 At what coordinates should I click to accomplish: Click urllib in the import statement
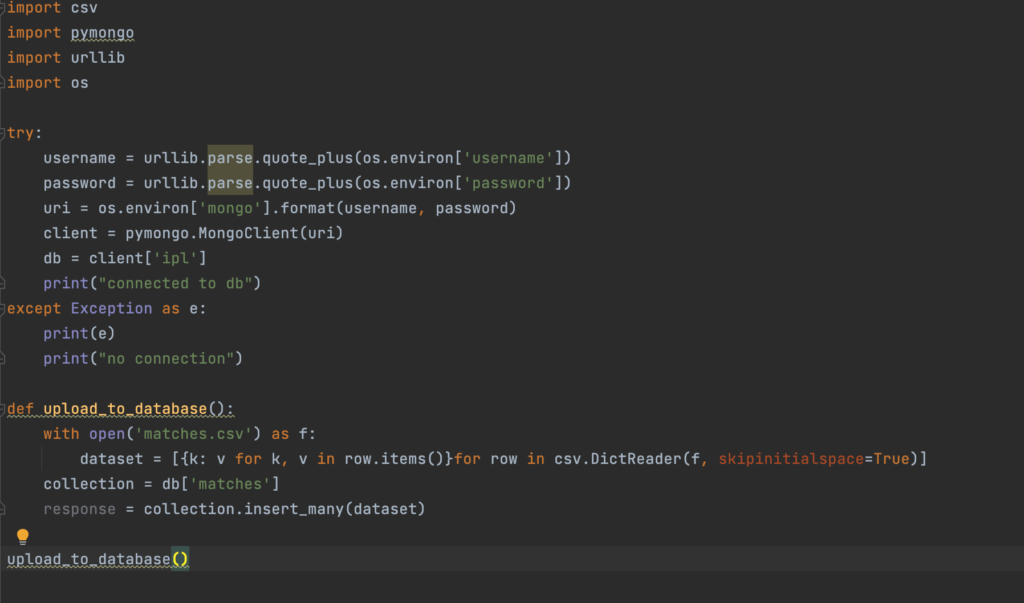(x=97, y=58)
